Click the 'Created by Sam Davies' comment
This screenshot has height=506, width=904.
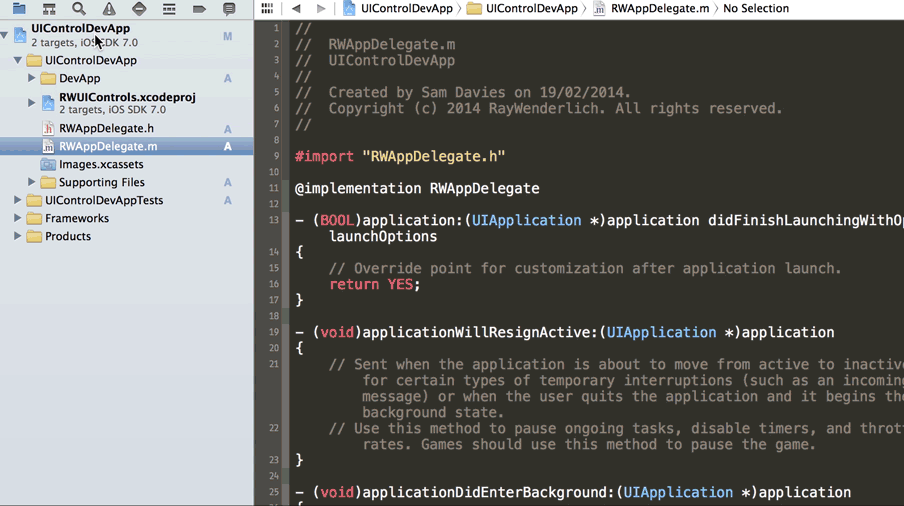pyautogui.click(x=463, y=92)
